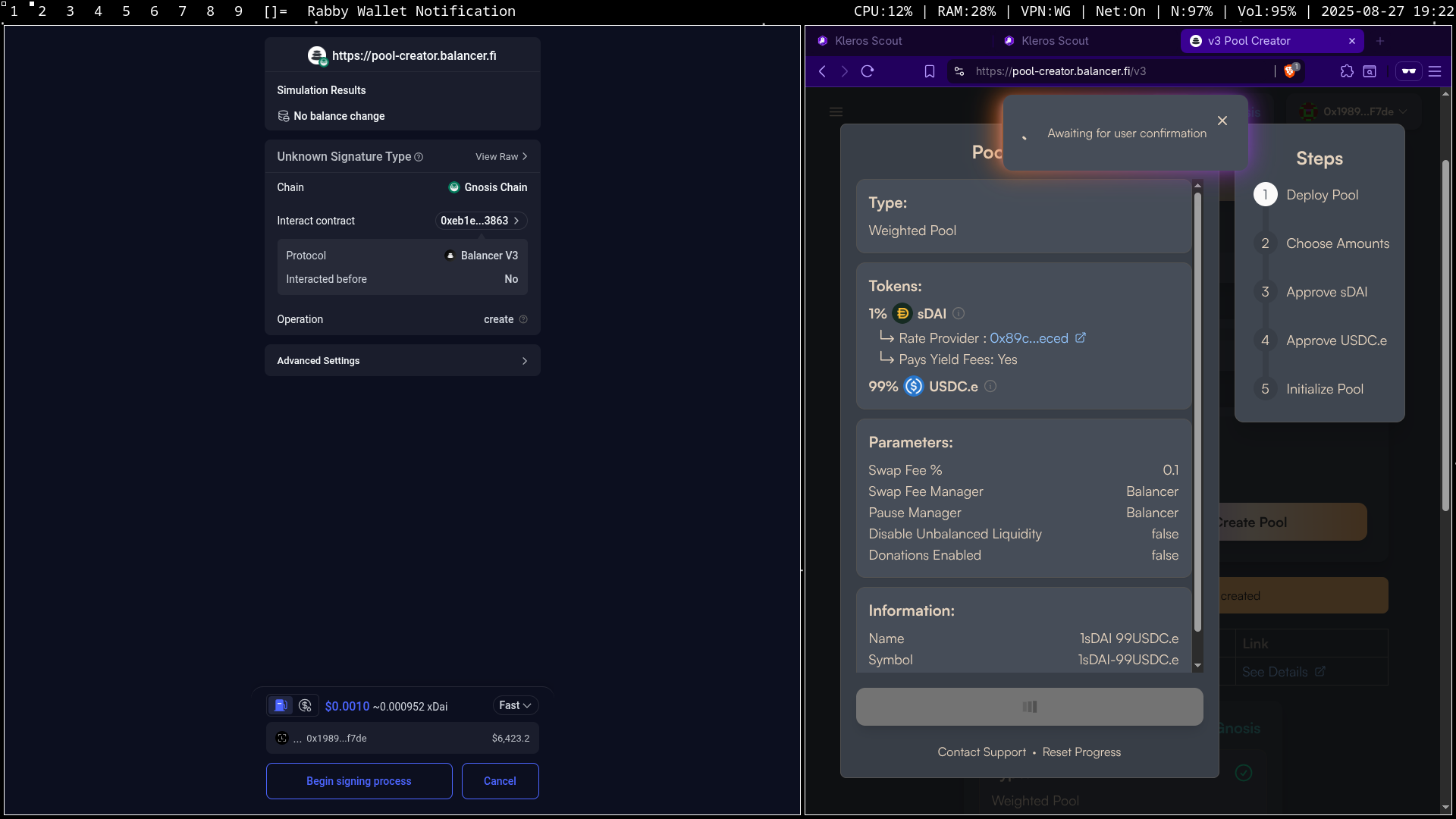Switch to workspace 5 in status bar

point(126,11)
